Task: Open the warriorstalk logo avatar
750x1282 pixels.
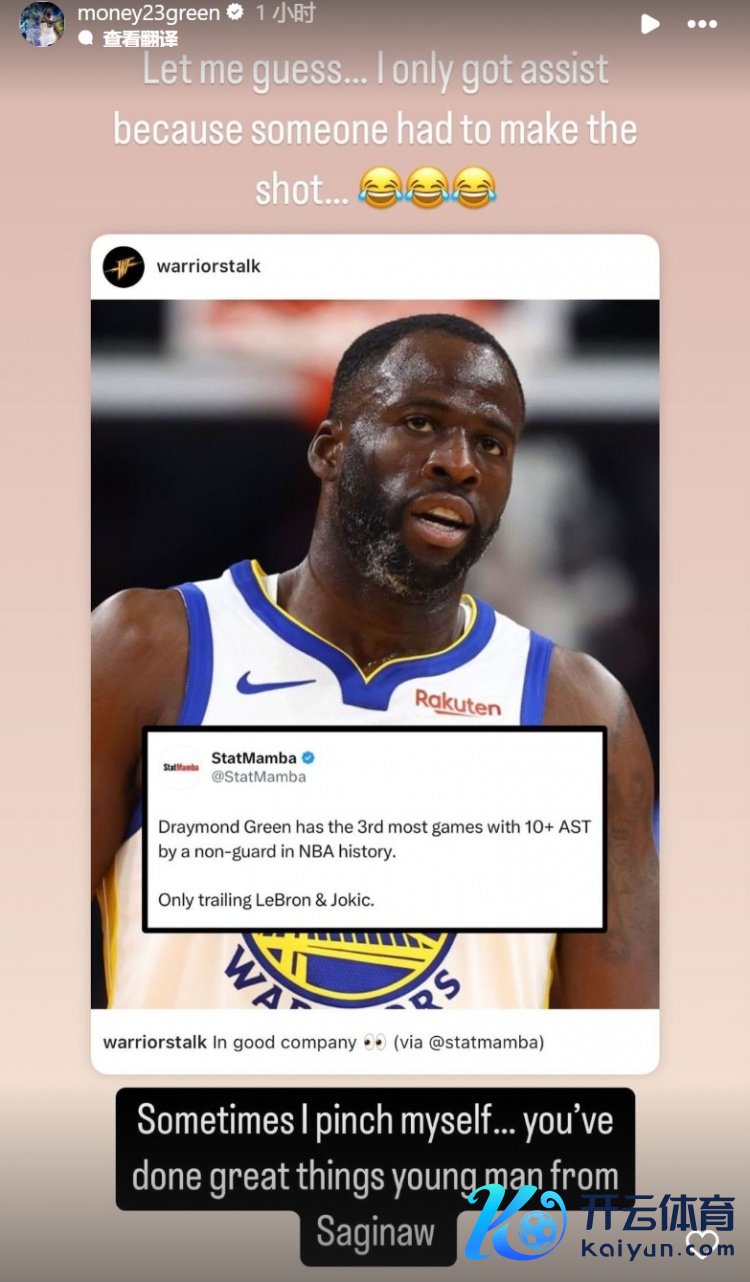Action: pyautogui.click(x=124, y=267)
